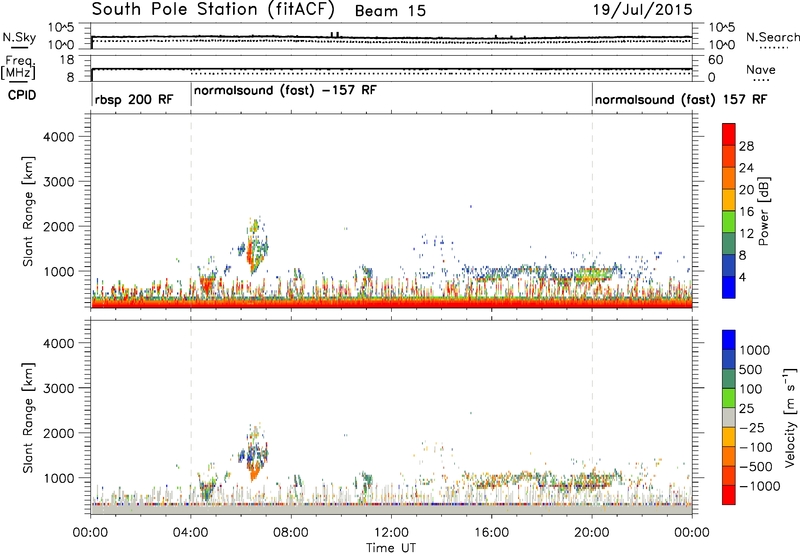This screenshot has width=800, height=554.
Task: Click the '20:00' time axis tick
Action: pyautogui.click(x=592, y=533)
